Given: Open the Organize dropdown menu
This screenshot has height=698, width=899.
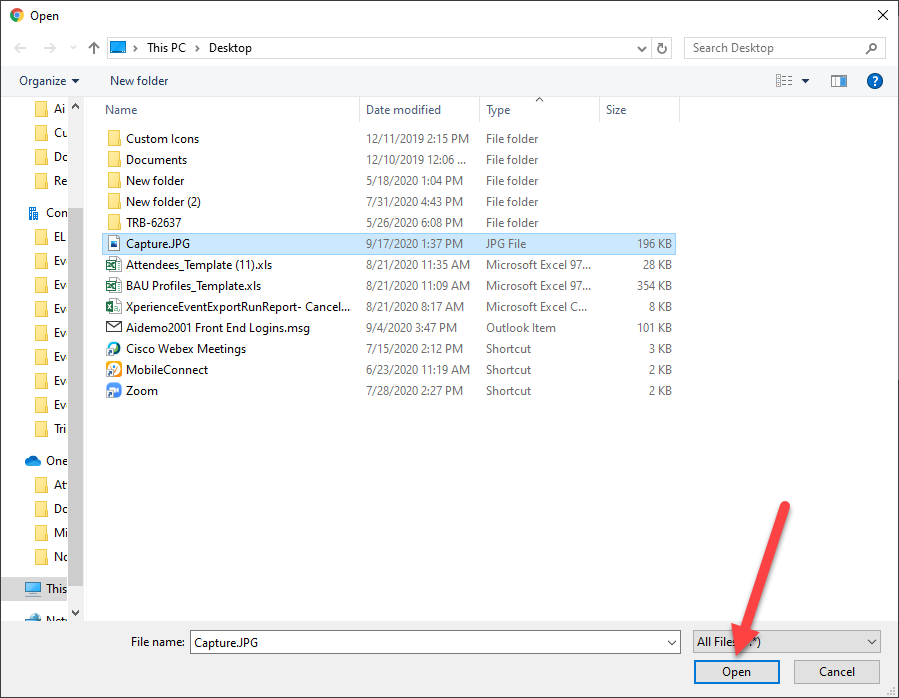Looking at the screenshot, I should click(x=49, y=81).
